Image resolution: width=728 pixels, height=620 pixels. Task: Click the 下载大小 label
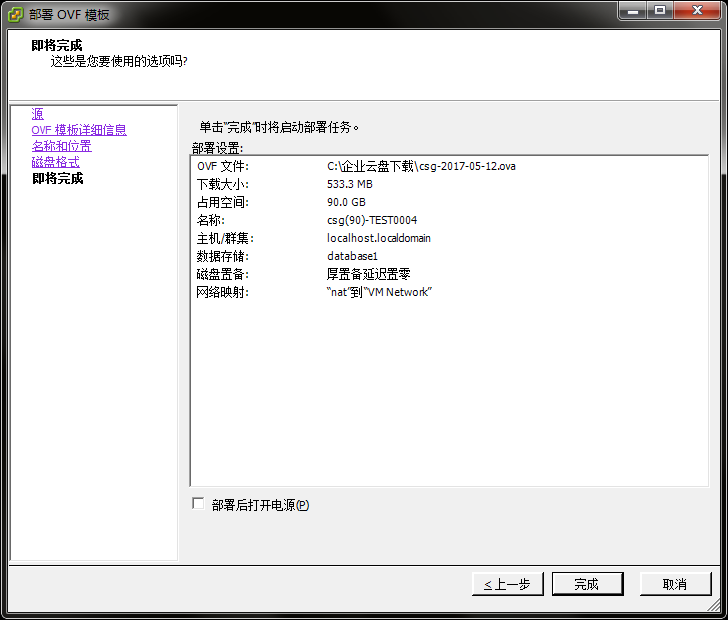pyautogui.click(x=223, y=184)
